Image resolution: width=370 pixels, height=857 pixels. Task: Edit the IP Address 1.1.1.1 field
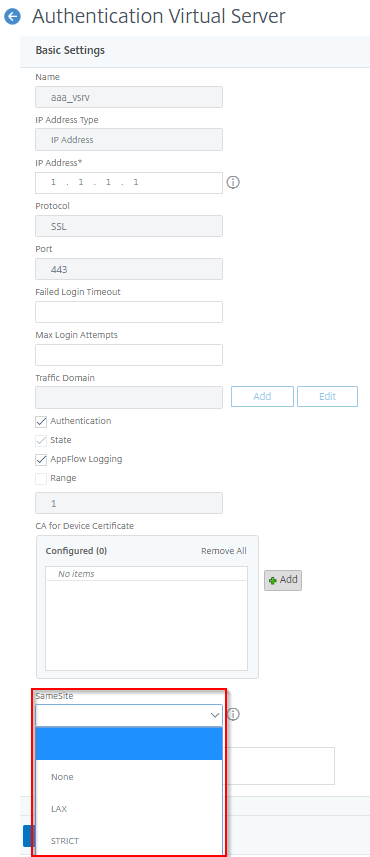pyautogui.click(x=129, y=183)
